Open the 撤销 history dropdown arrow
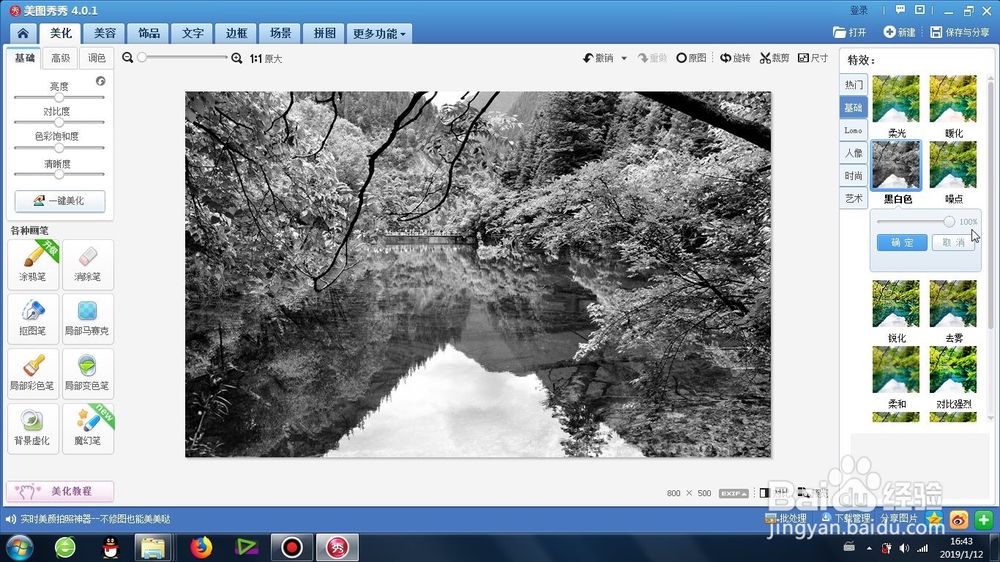This screenshot has height=562, width=1000. coord(624,58)
